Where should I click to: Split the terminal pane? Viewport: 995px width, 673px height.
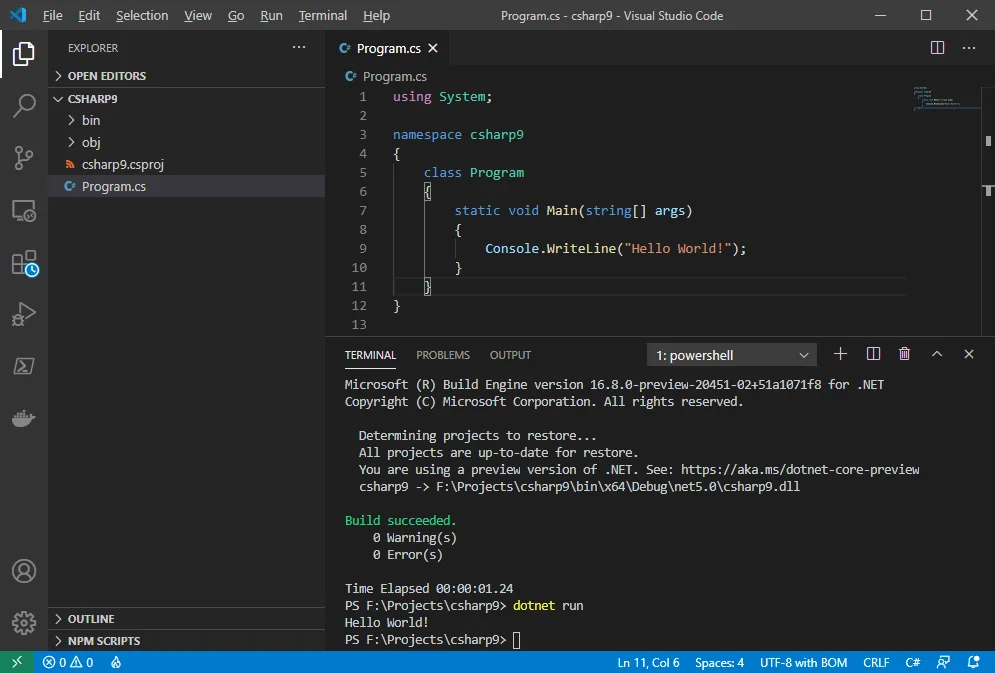[x=872, y=354]
